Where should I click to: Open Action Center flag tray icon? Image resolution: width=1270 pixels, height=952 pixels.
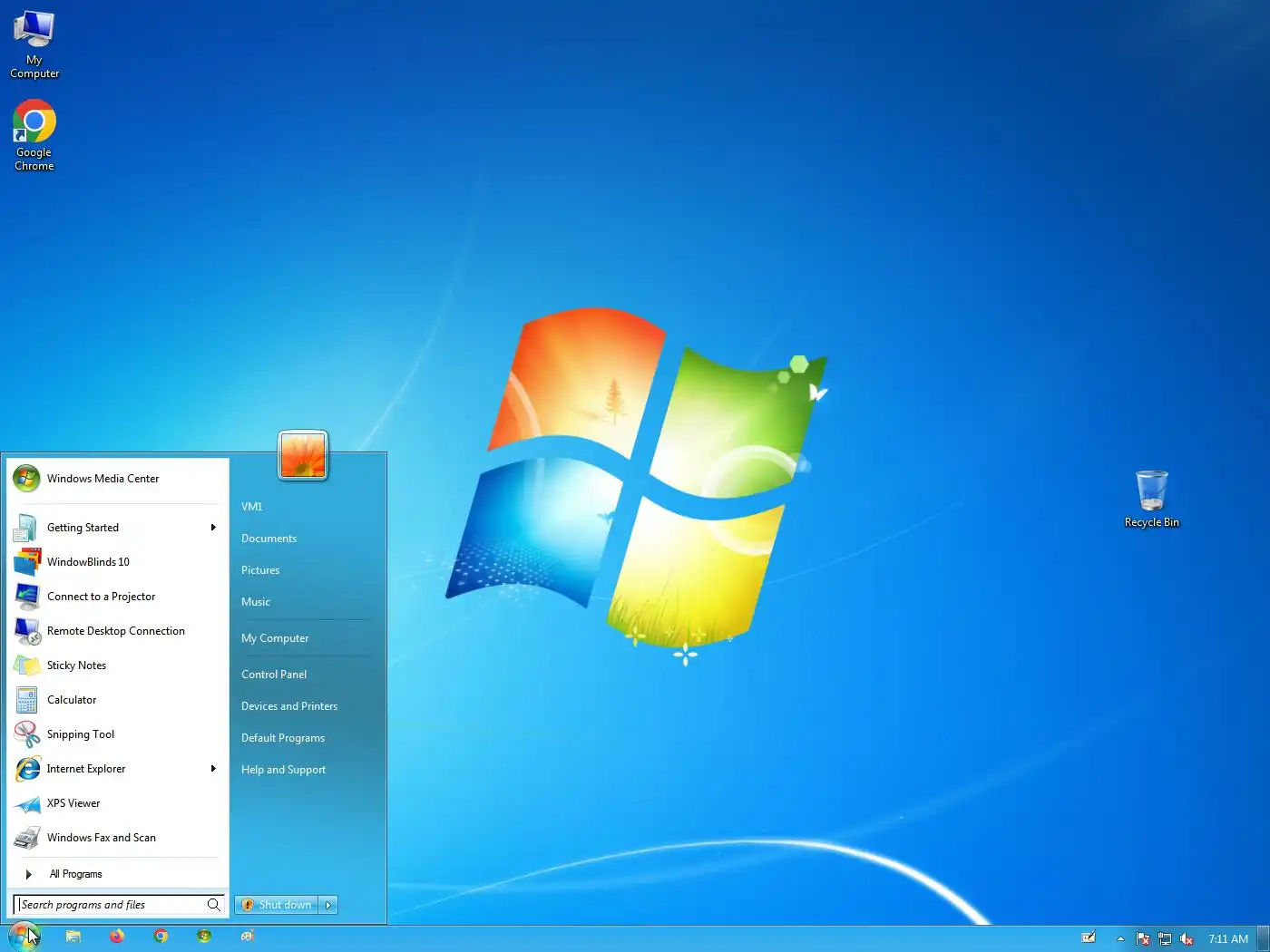1143,939
